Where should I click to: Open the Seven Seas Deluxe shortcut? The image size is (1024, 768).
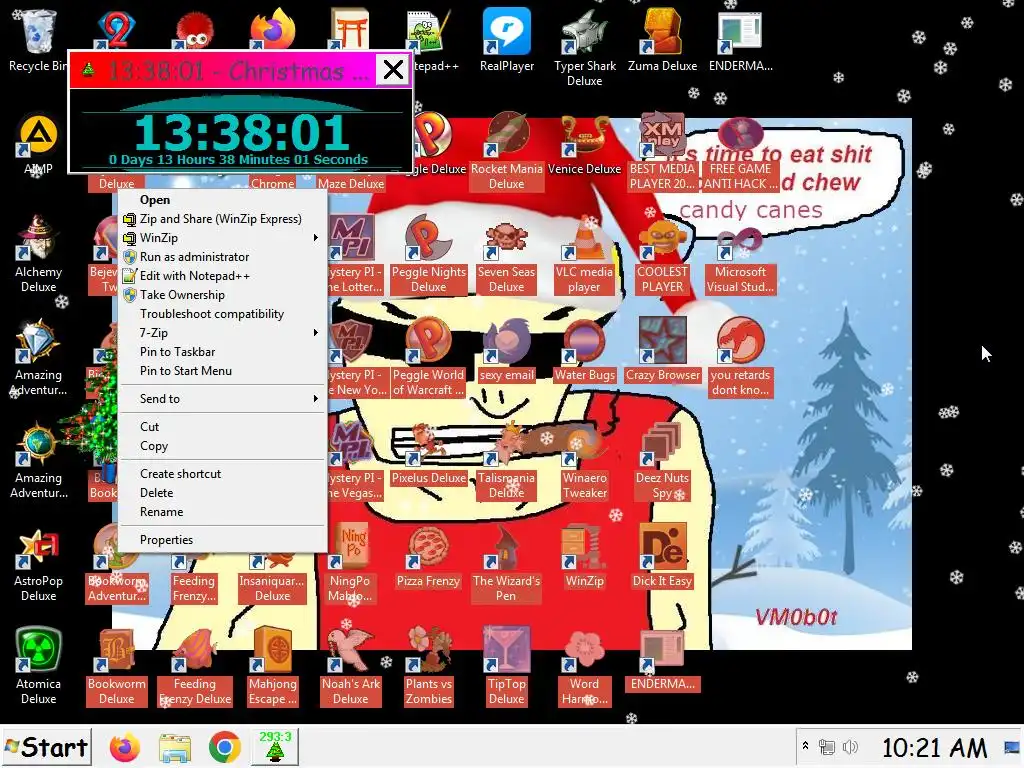click(506, 255)
